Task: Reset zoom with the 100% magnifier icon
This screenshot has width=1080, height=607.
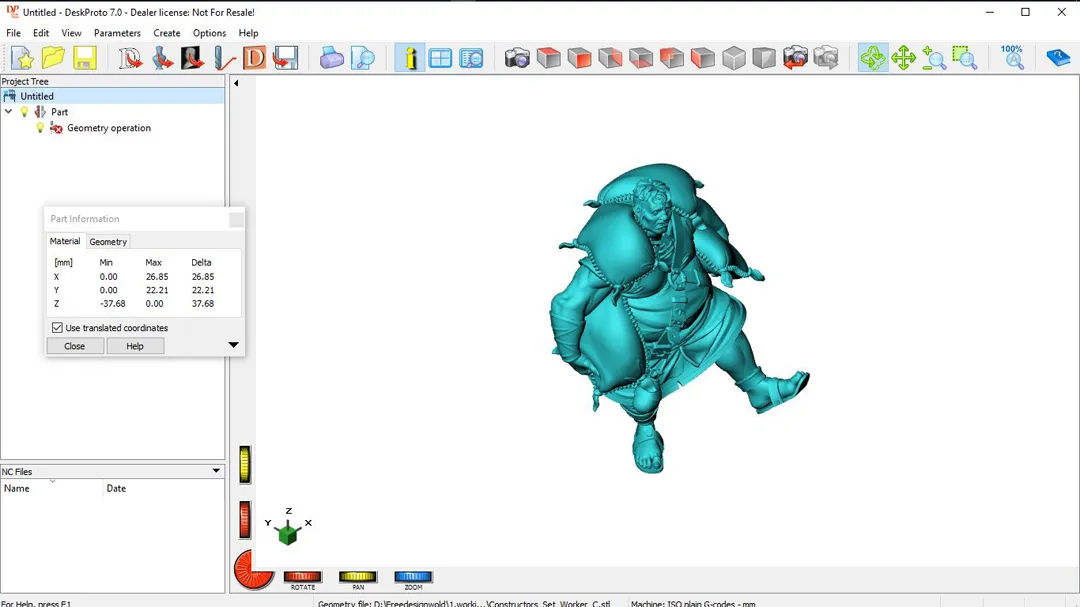Action: 1012,59
